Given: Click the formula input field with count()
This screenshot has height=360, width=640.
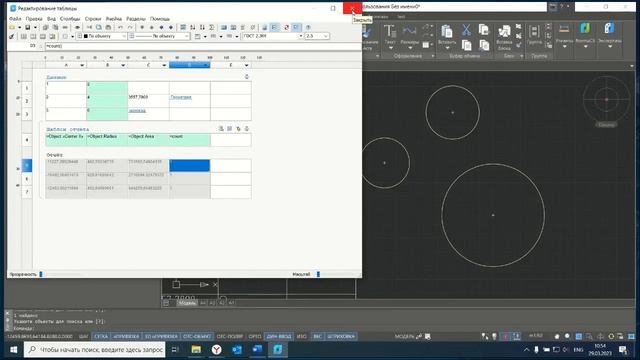Looking at the screenshot, I should (x=202, y=46).
